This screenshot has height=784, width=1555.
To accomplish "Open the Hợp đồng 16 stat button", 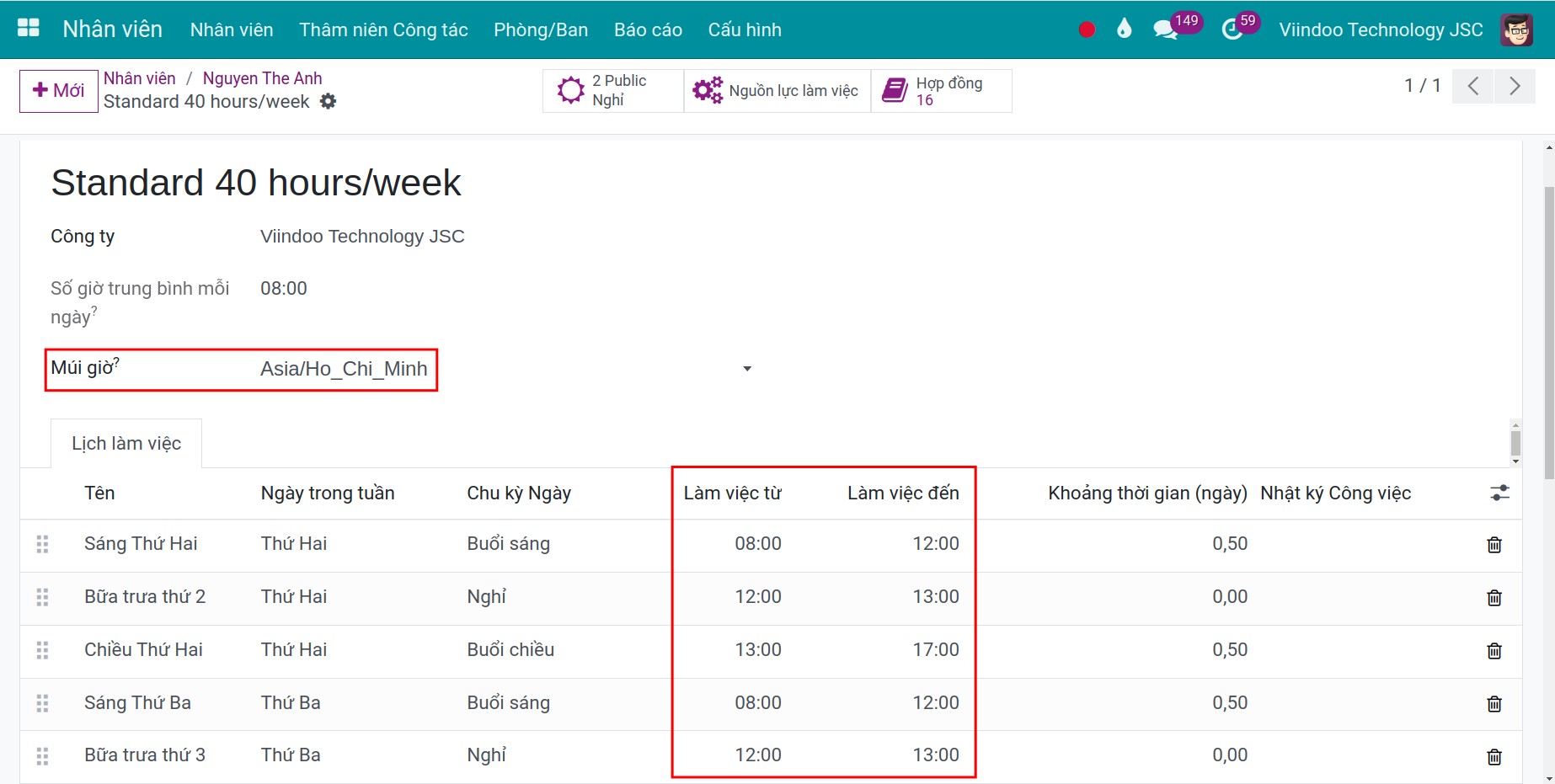I will pos(941,90).
